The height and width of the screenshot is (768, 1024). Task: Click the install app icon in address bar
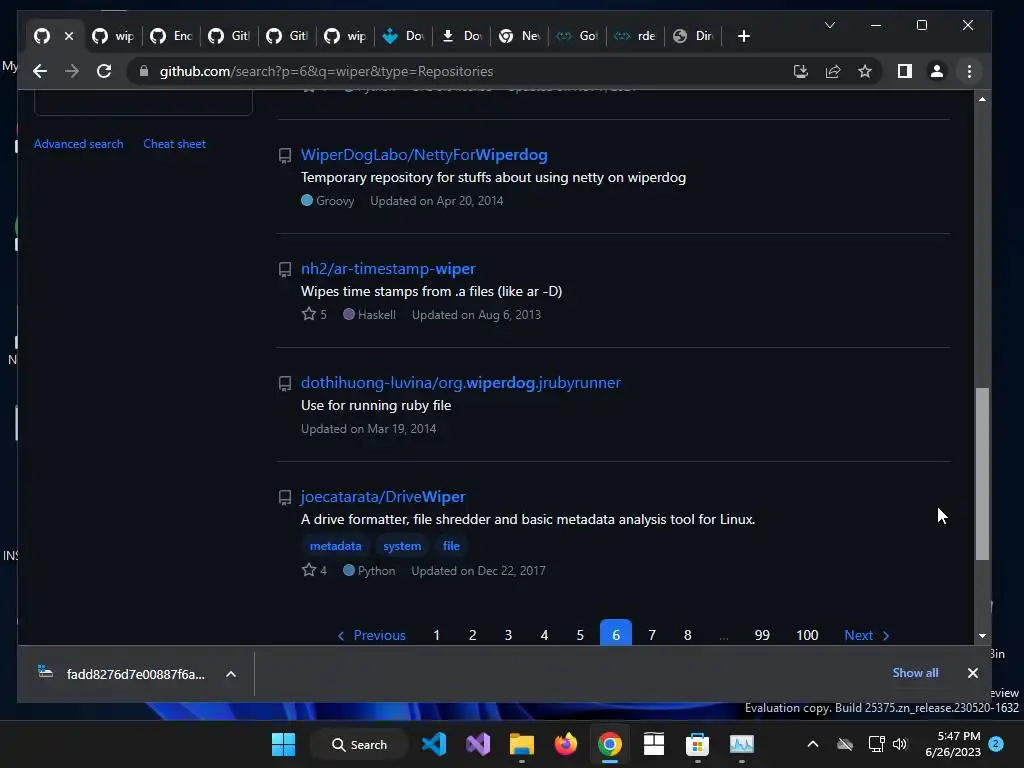pyautogui.click(x=801, y=71)
